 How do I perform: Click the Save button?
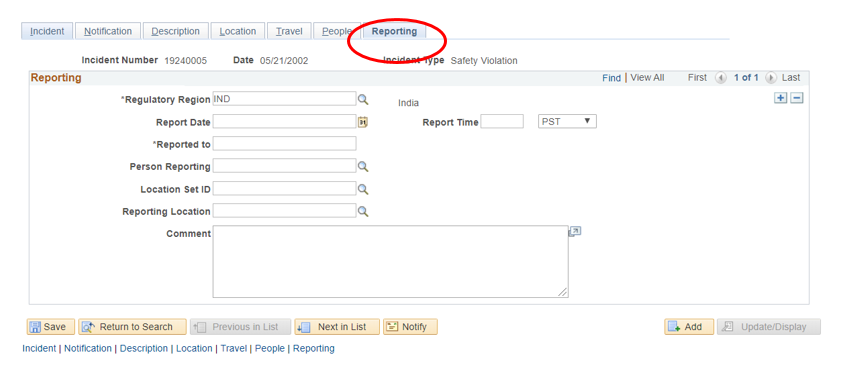click(50, 327)
